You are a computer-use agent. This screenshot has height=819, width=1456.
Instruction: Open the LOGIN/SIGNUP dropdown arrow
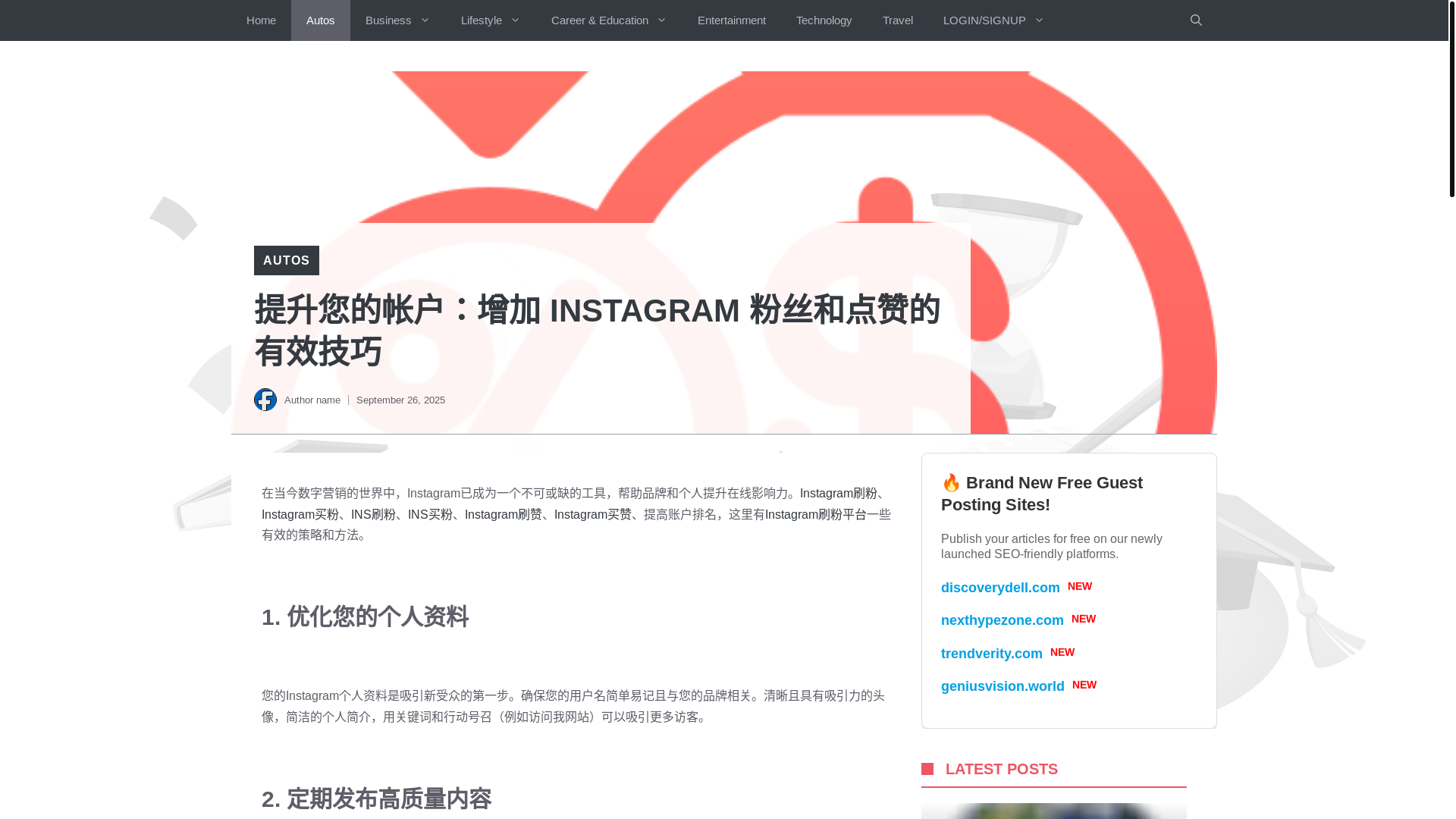[1039, 20]
